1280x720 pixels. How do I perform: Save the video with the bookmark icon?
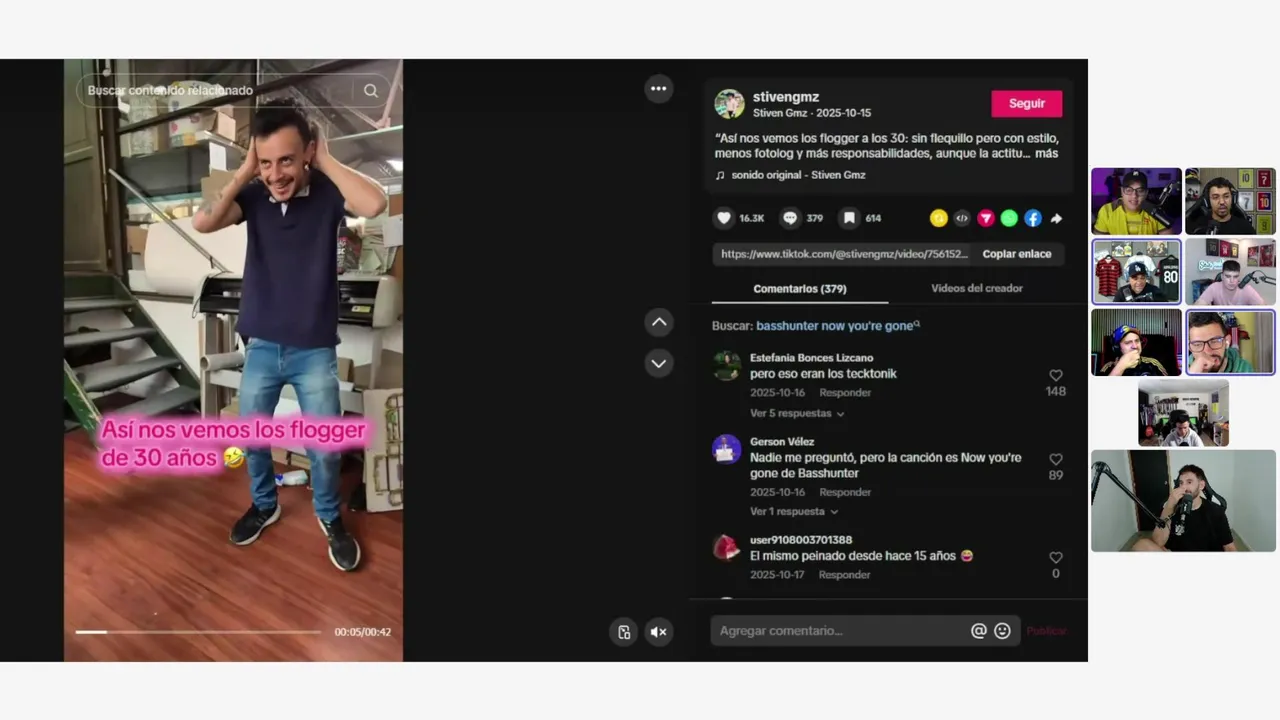[848, 218]
